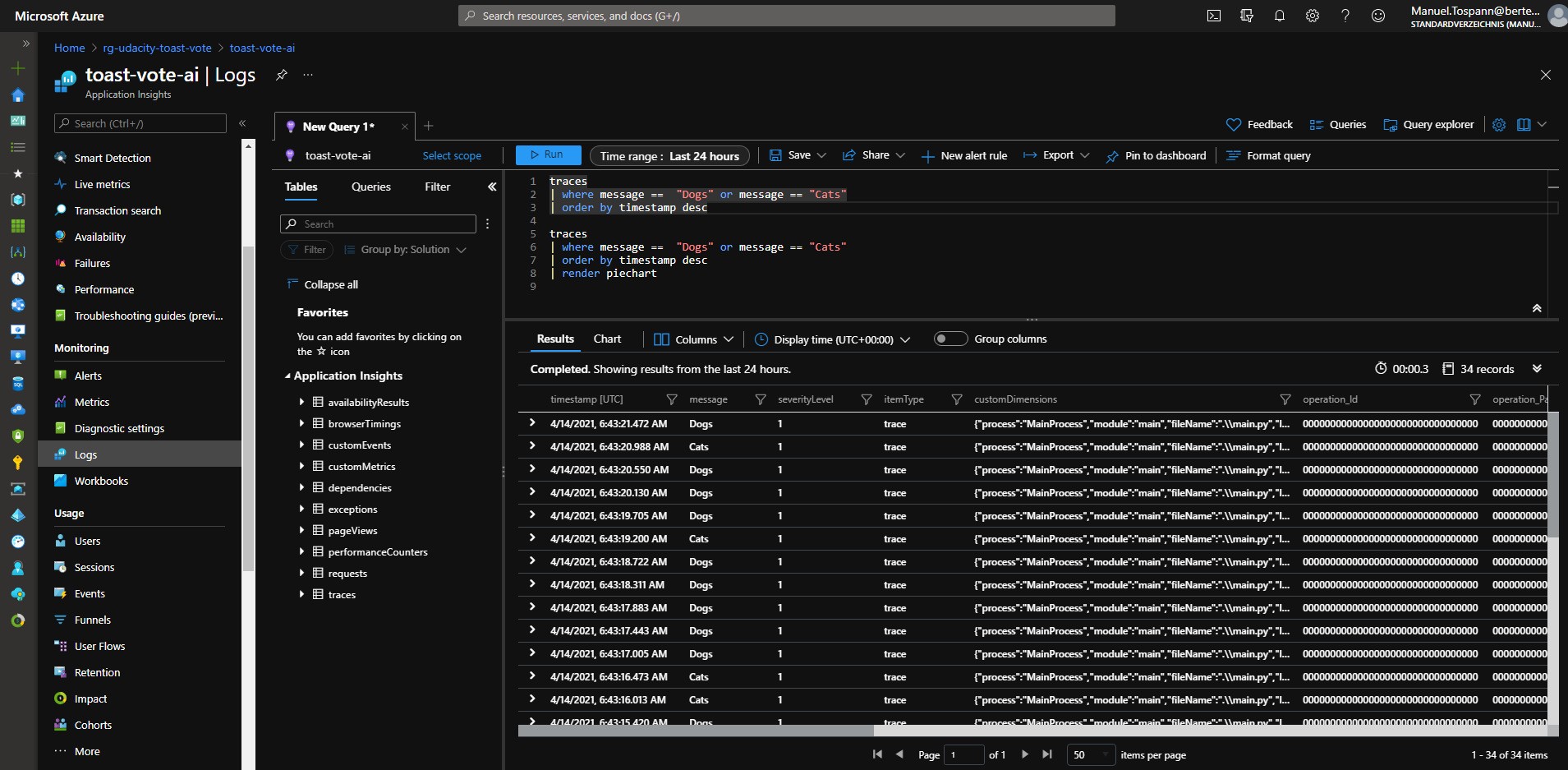Screen dimensions: 1568x770
Task: Filter the customDimensions column funnel icon
Action: tap(1285, 399)
